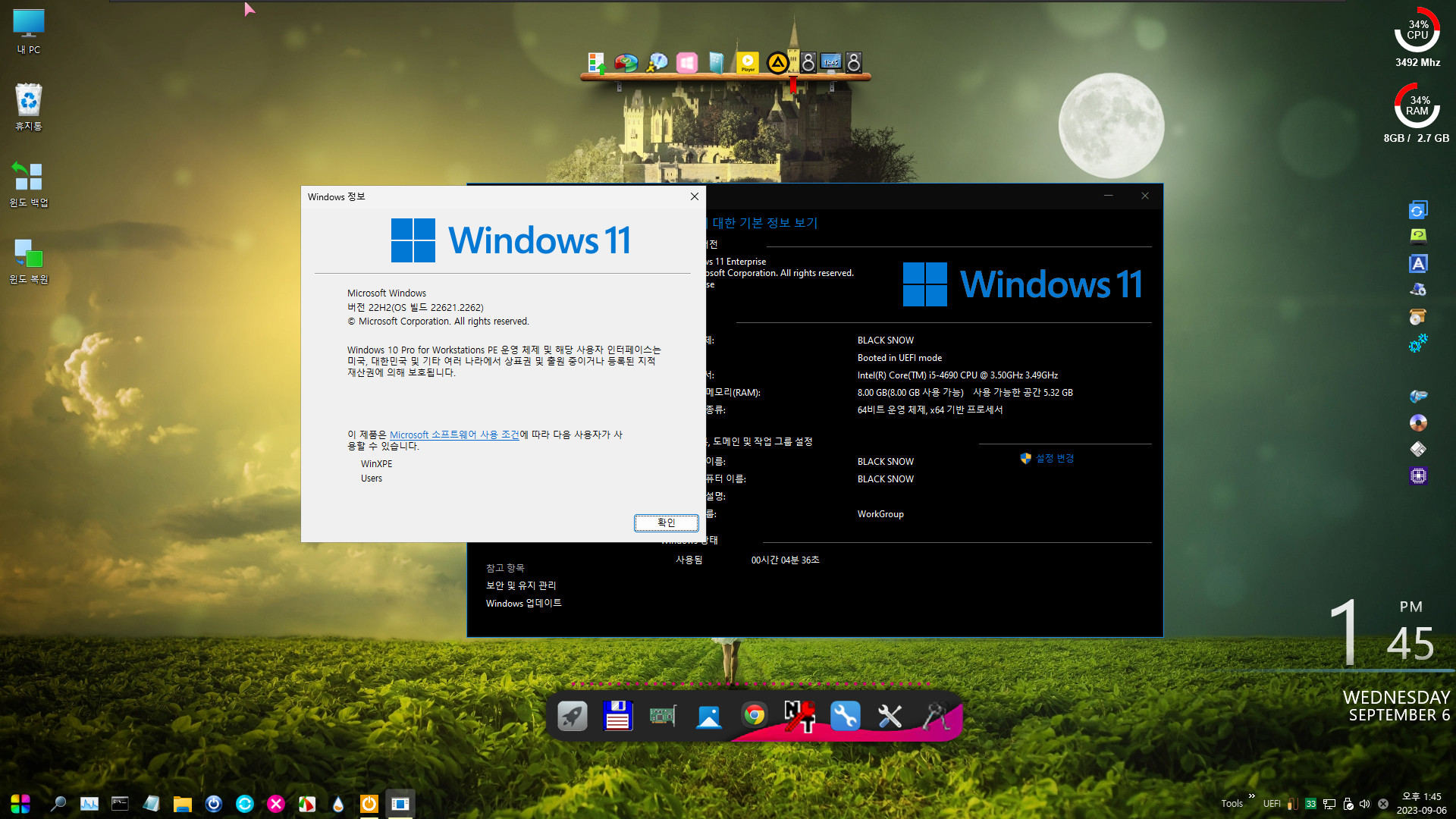The width and height of the screenshot is (1456, 819).
Task: Open the notepad icon in taskbar
Action: (151, 803)
